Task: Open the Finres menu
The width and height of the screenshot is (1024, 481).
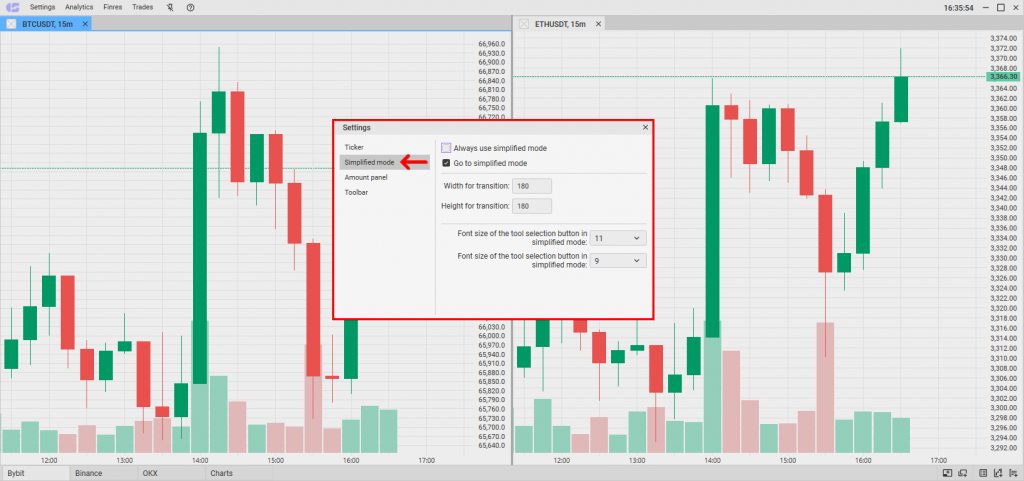Action: (113, 7)
